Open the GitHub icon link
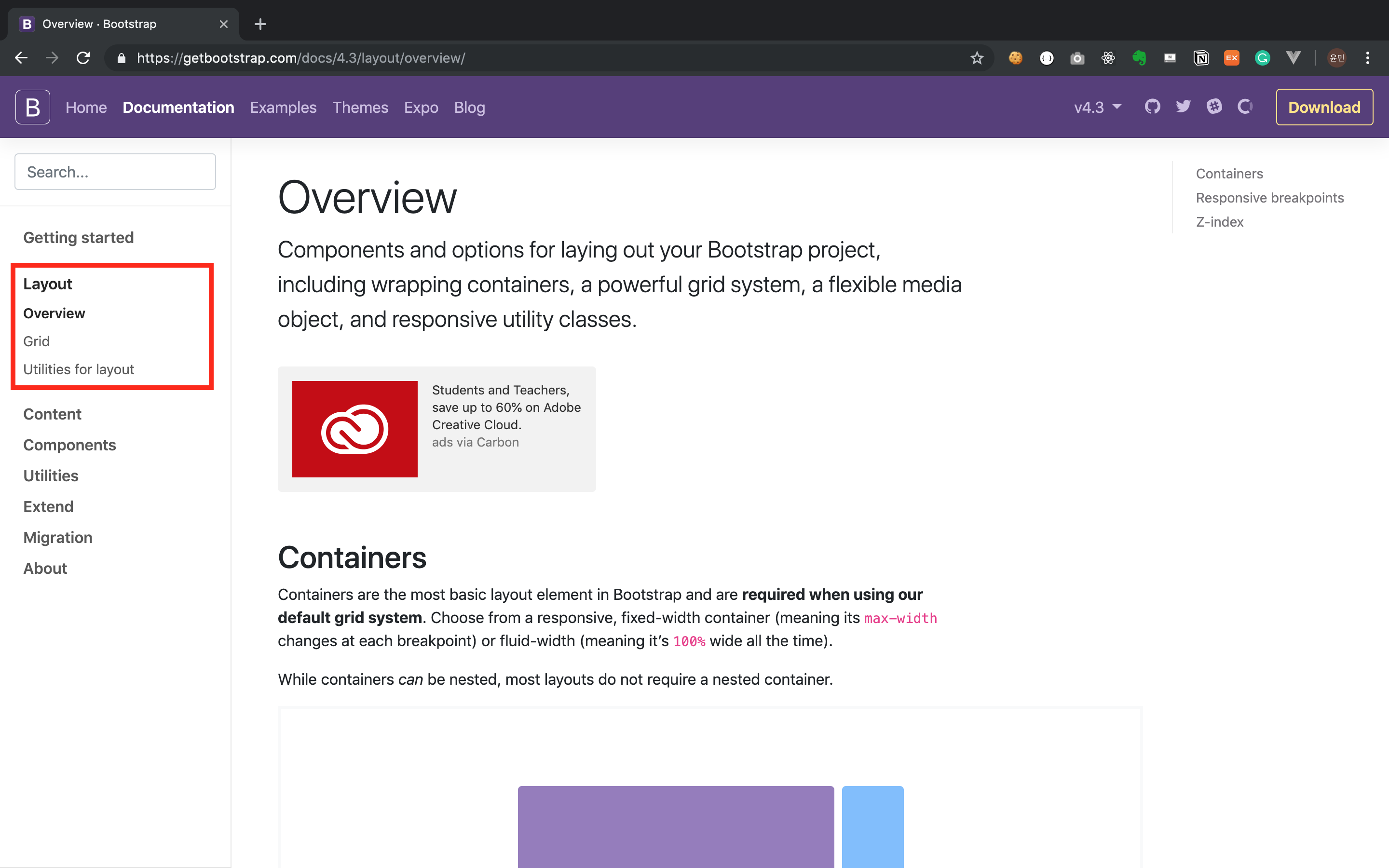The height and width of the screenshot is (868, 1389). (x=1152, y=107)
